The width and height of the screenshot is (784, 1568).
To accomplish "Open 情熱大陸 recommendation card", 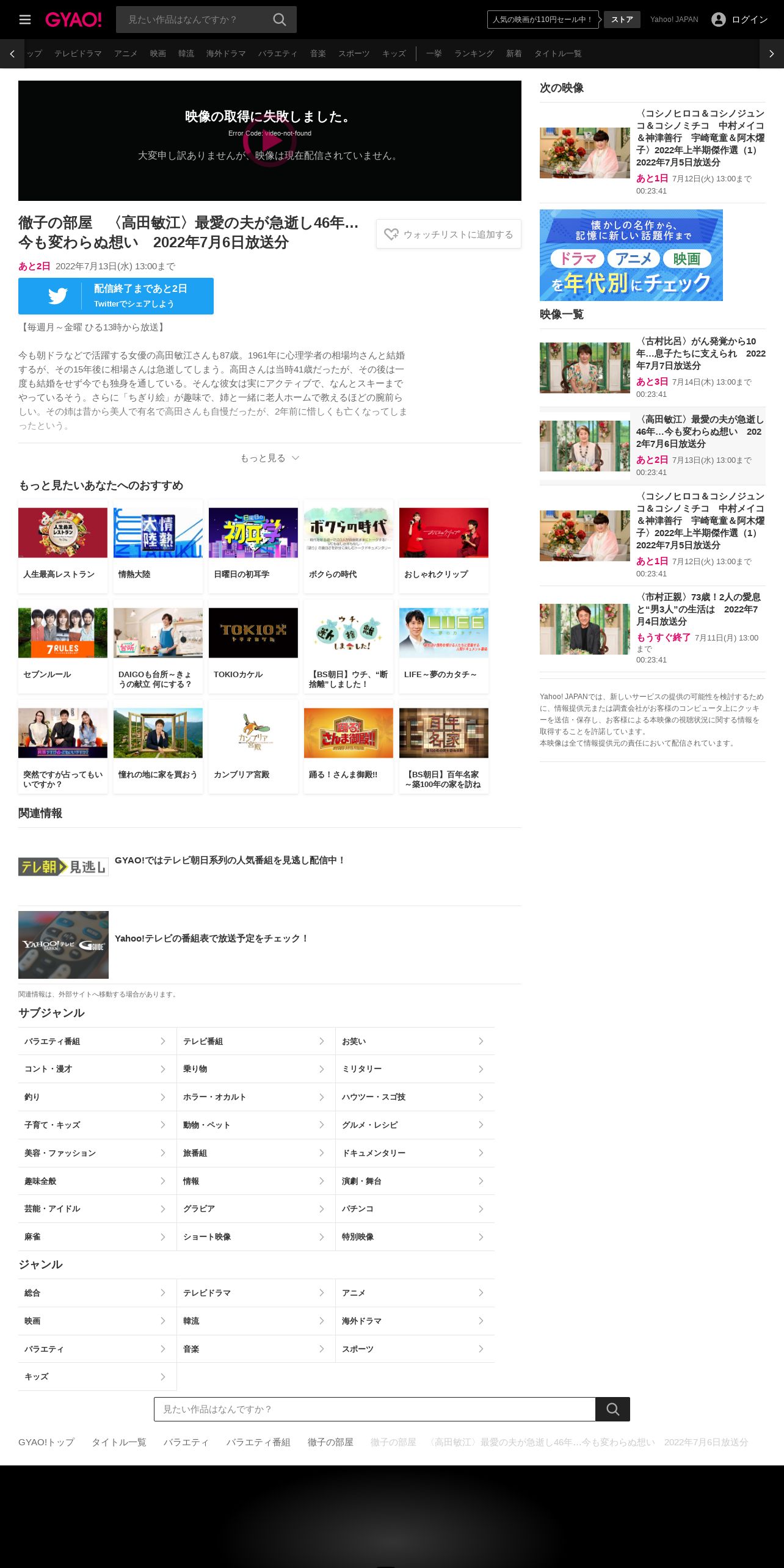I will click(158, 546).
